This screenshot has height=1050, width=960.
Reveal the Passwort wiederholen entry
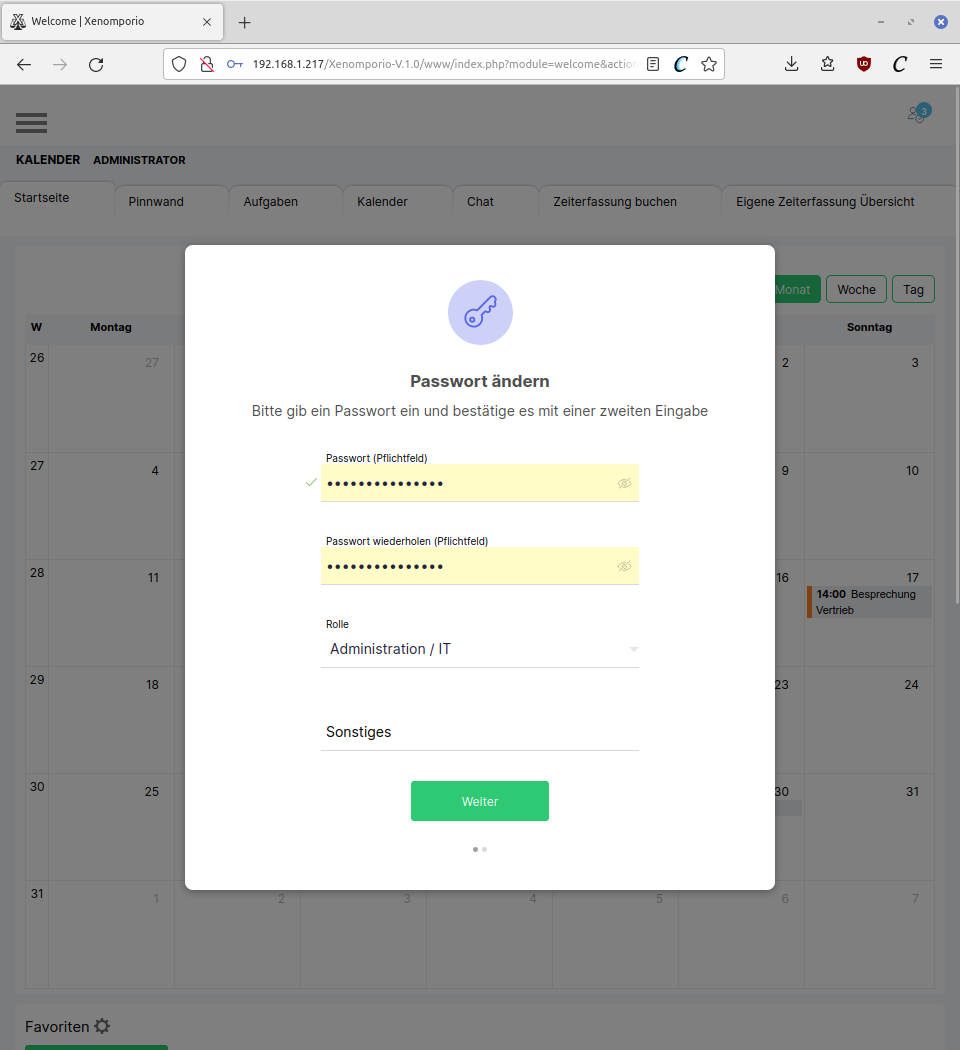pyautogui.click(x=624, y=566)
